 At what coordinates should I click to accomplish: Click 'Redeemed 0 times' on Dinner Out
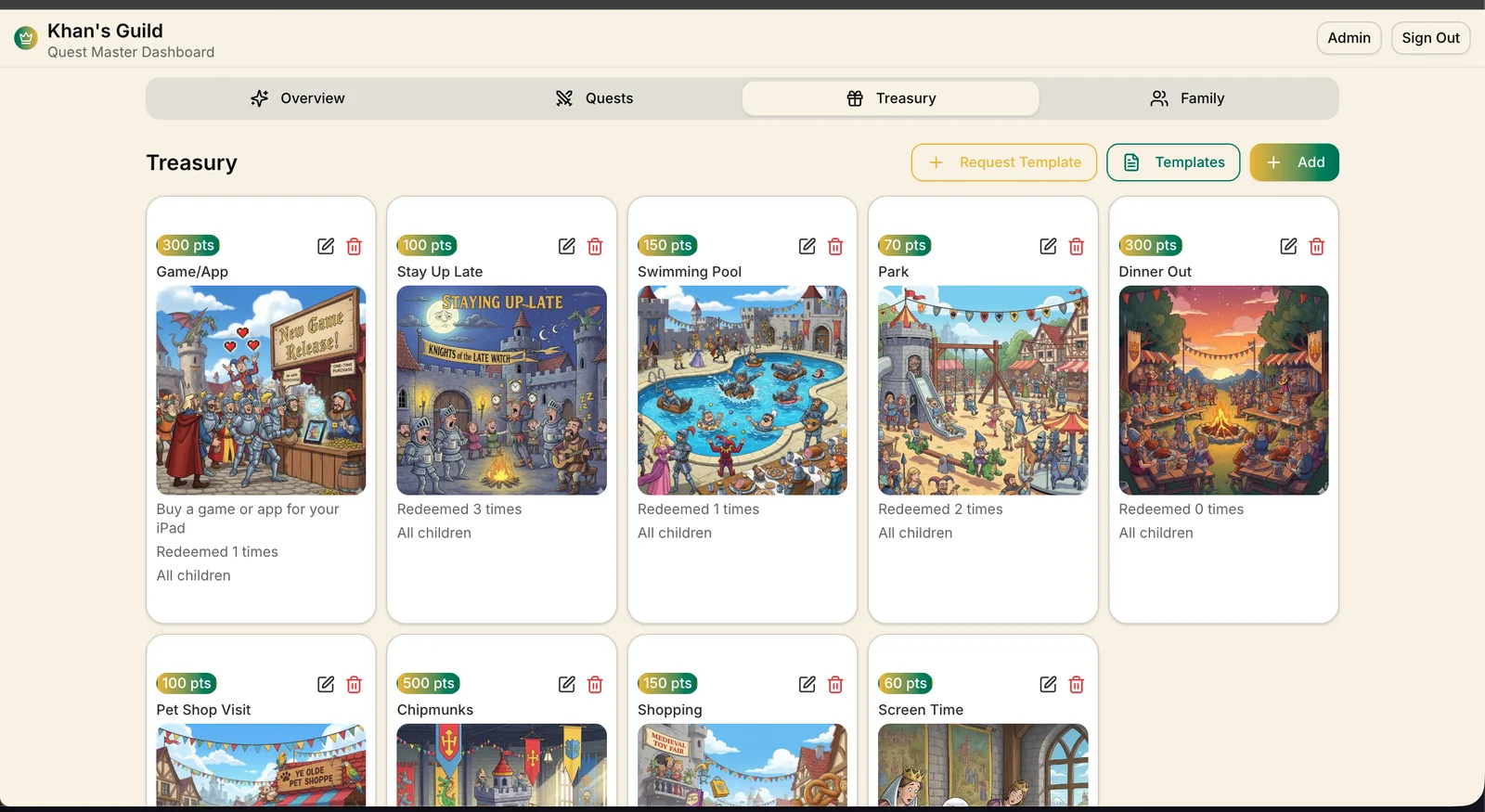tap(1182, 509)
